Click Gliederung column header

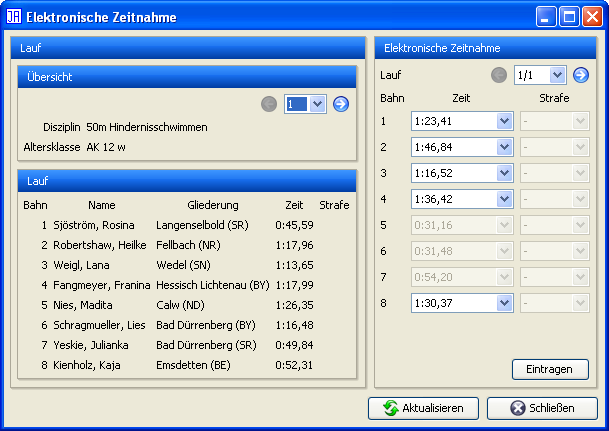pyautogui.click(x=213, y=205)
